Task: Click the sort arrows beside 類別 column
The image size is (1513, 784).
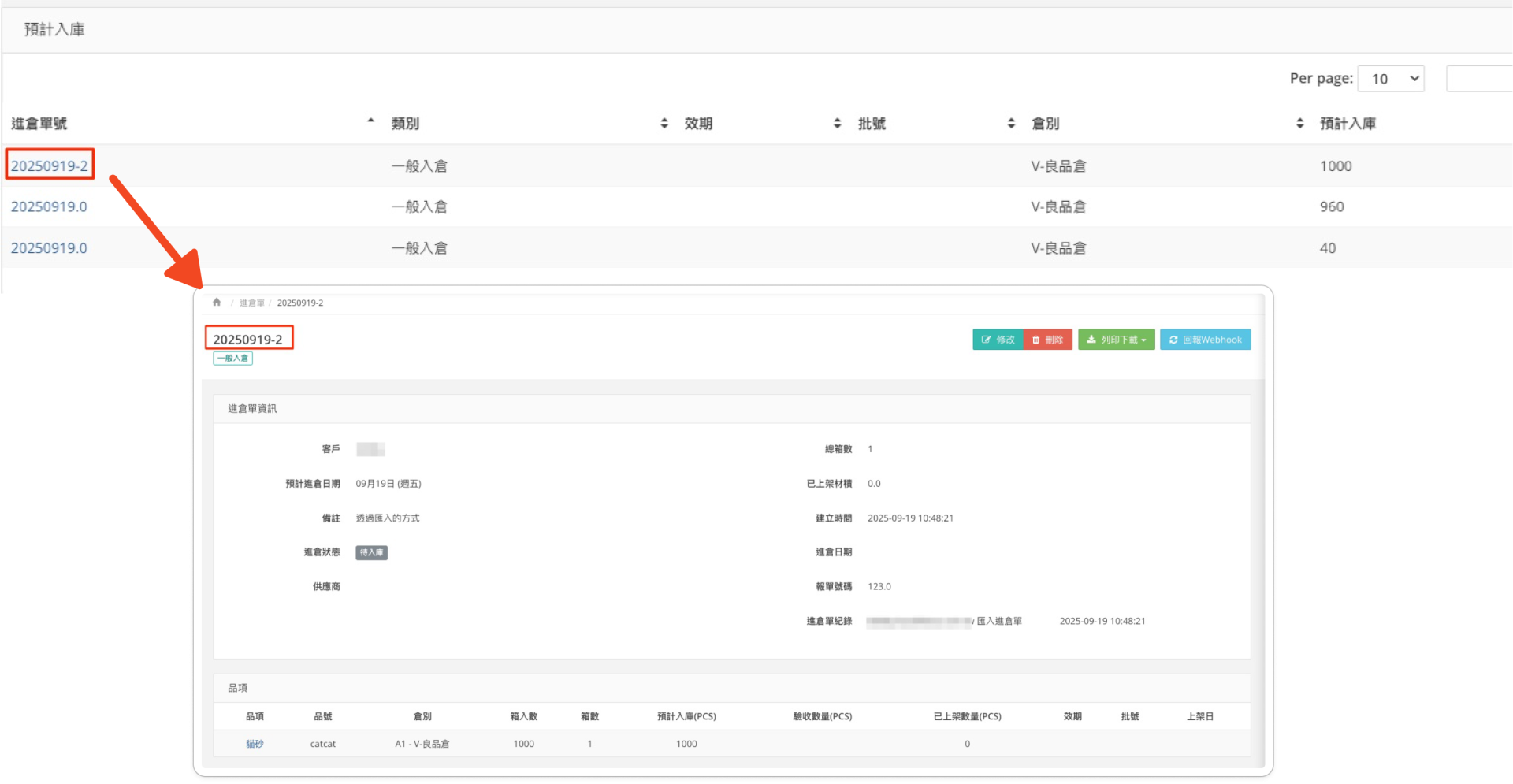Action: (664, 124)
